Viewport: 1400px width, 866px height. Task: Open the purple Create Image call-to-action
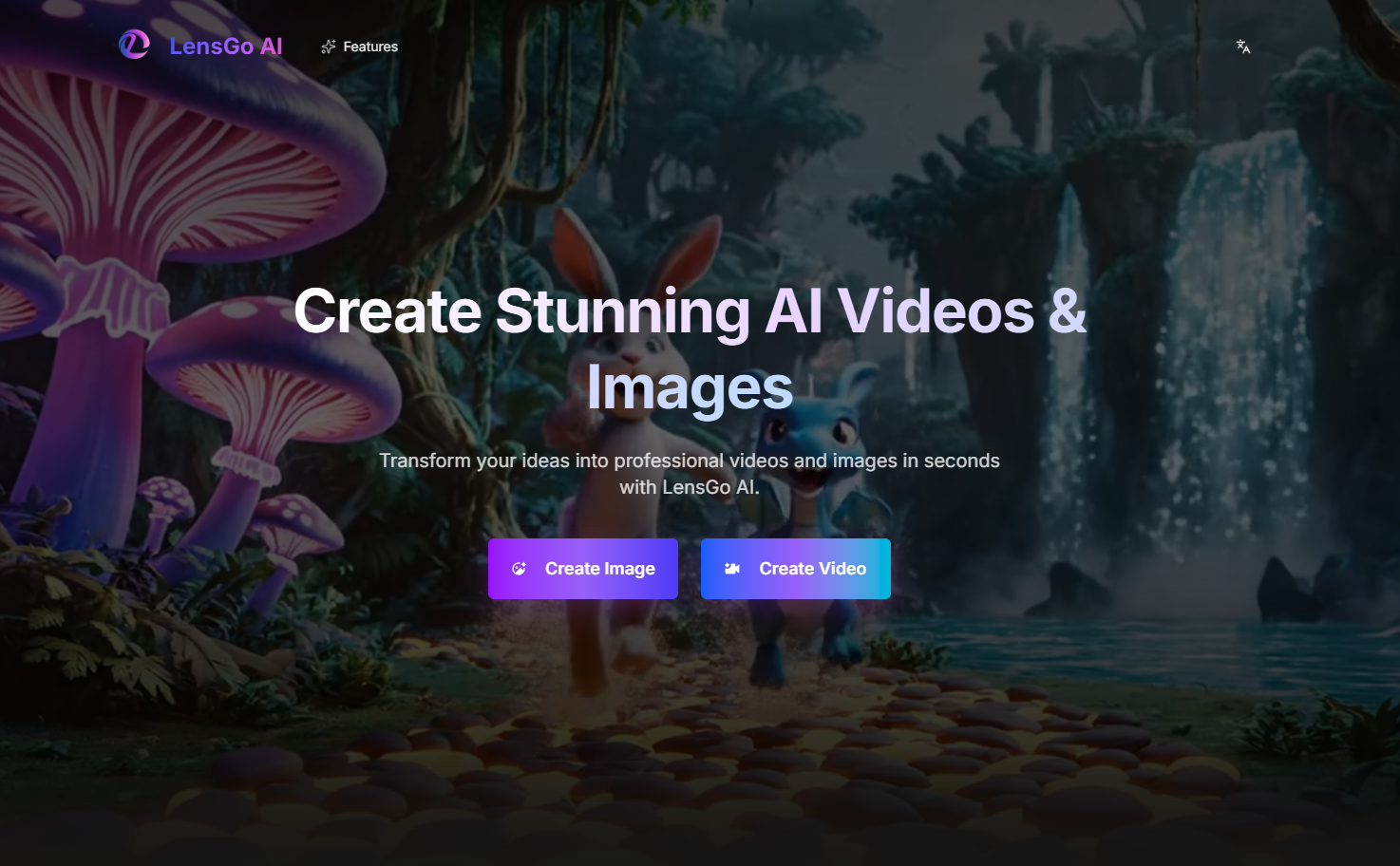click(582, 568)
